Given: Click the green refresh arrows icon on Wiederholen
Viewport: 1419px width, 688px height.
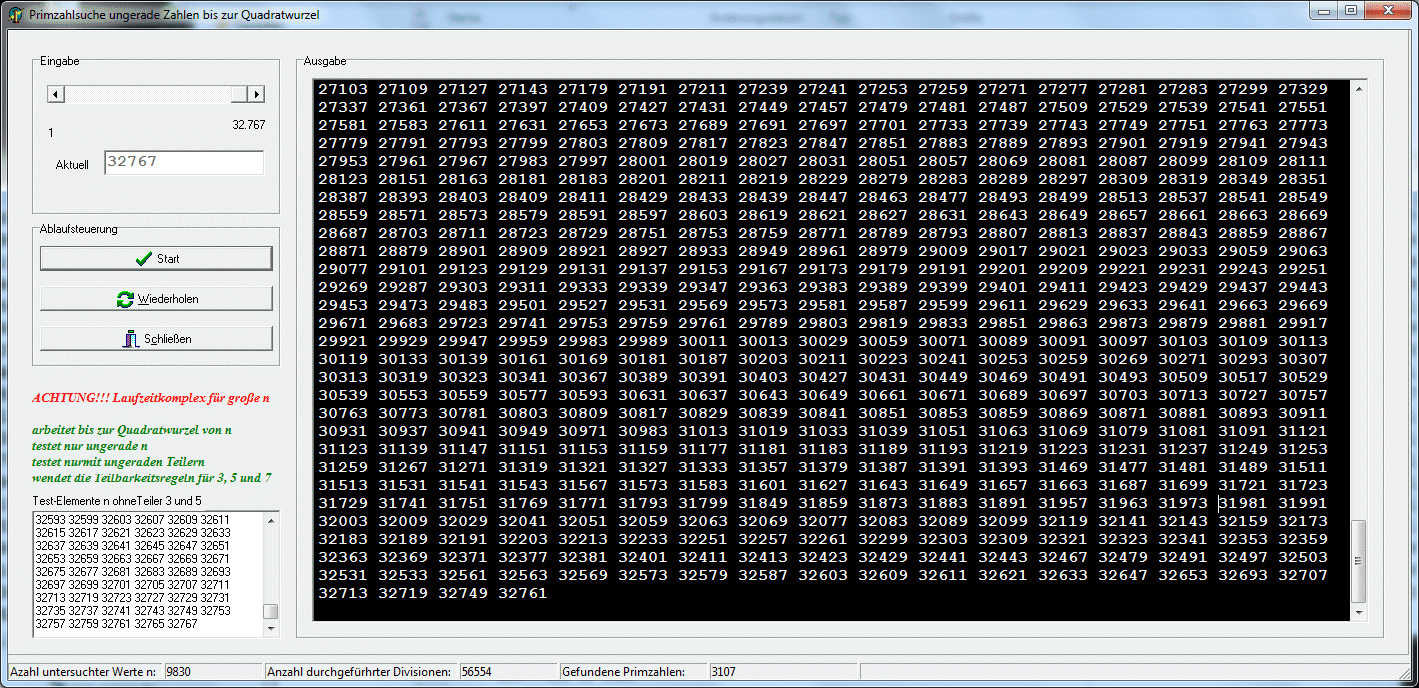Looking at the screenshot, I should [125, 299].
